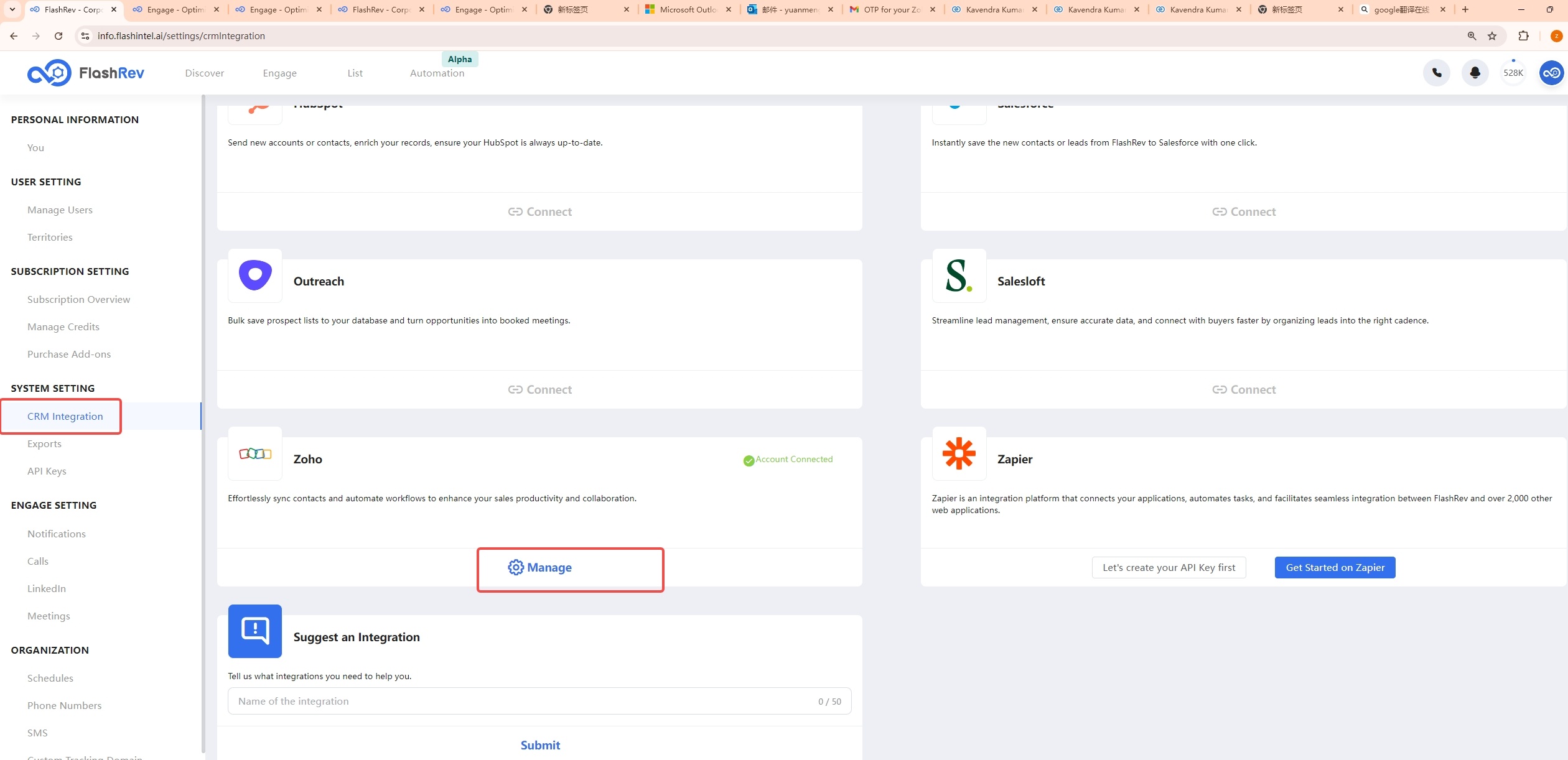The image size is (1568, 760).
Task: Open Manage Credits
Action: 63,327
